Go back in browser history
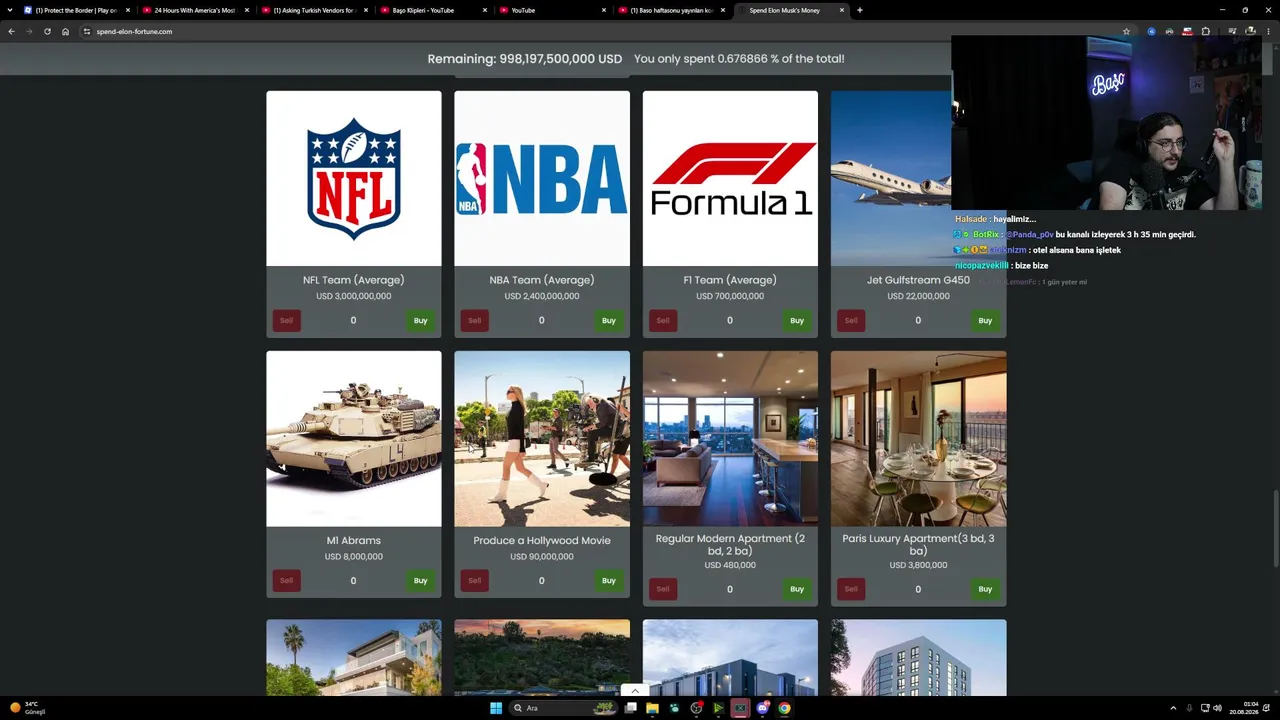This screenshot has height=720, width=1280. pyautogui.click(x=11, y=31)
